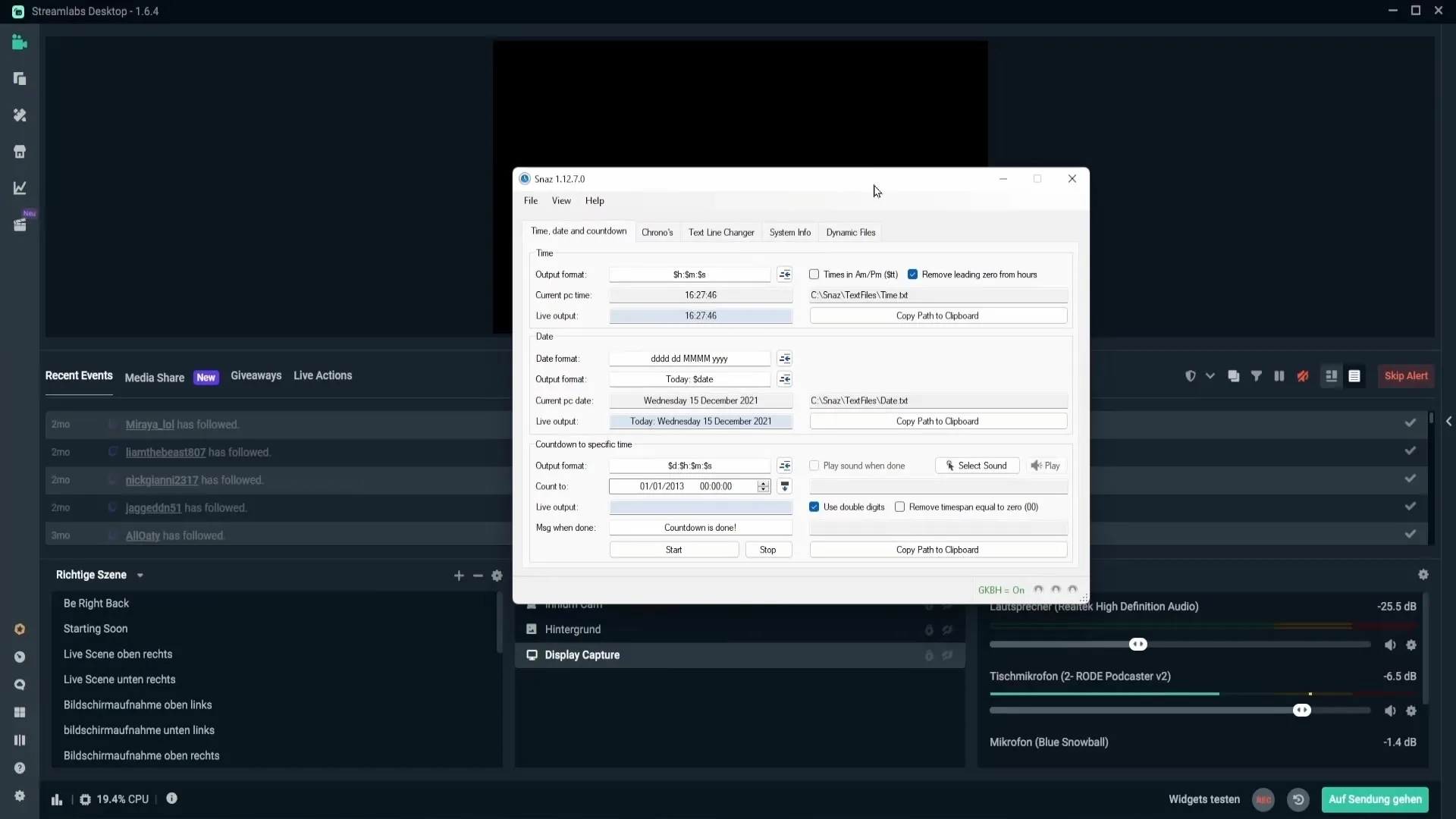
Task: Open the Editor icon in Streamlabs sidebar
Action: tap(20, 42)
